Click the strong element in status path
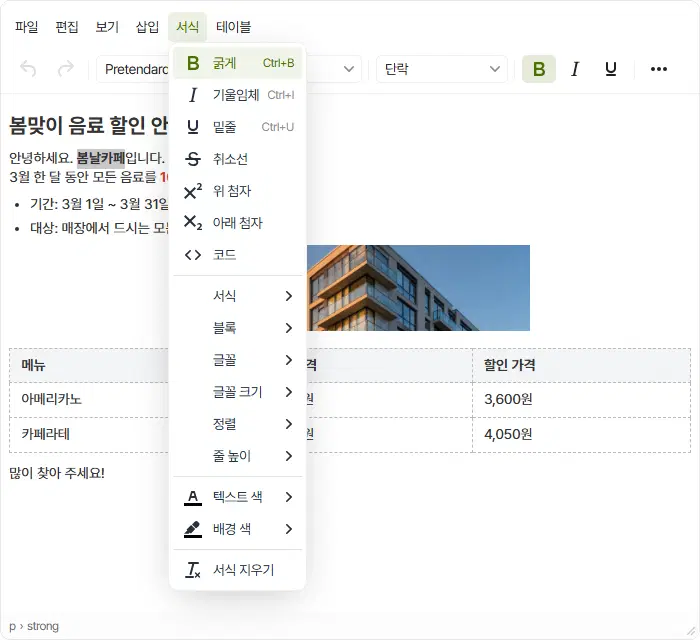 43,626
